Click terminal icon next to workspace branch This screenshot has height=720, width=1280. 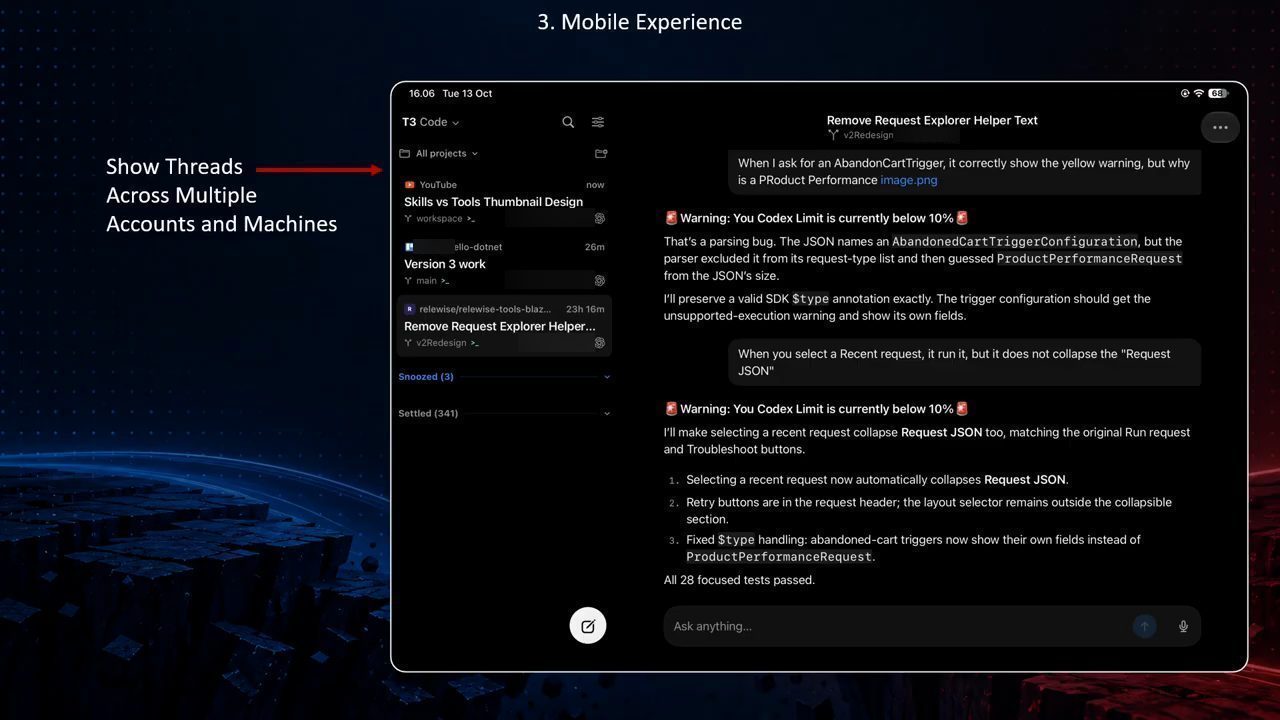point(471,219)
